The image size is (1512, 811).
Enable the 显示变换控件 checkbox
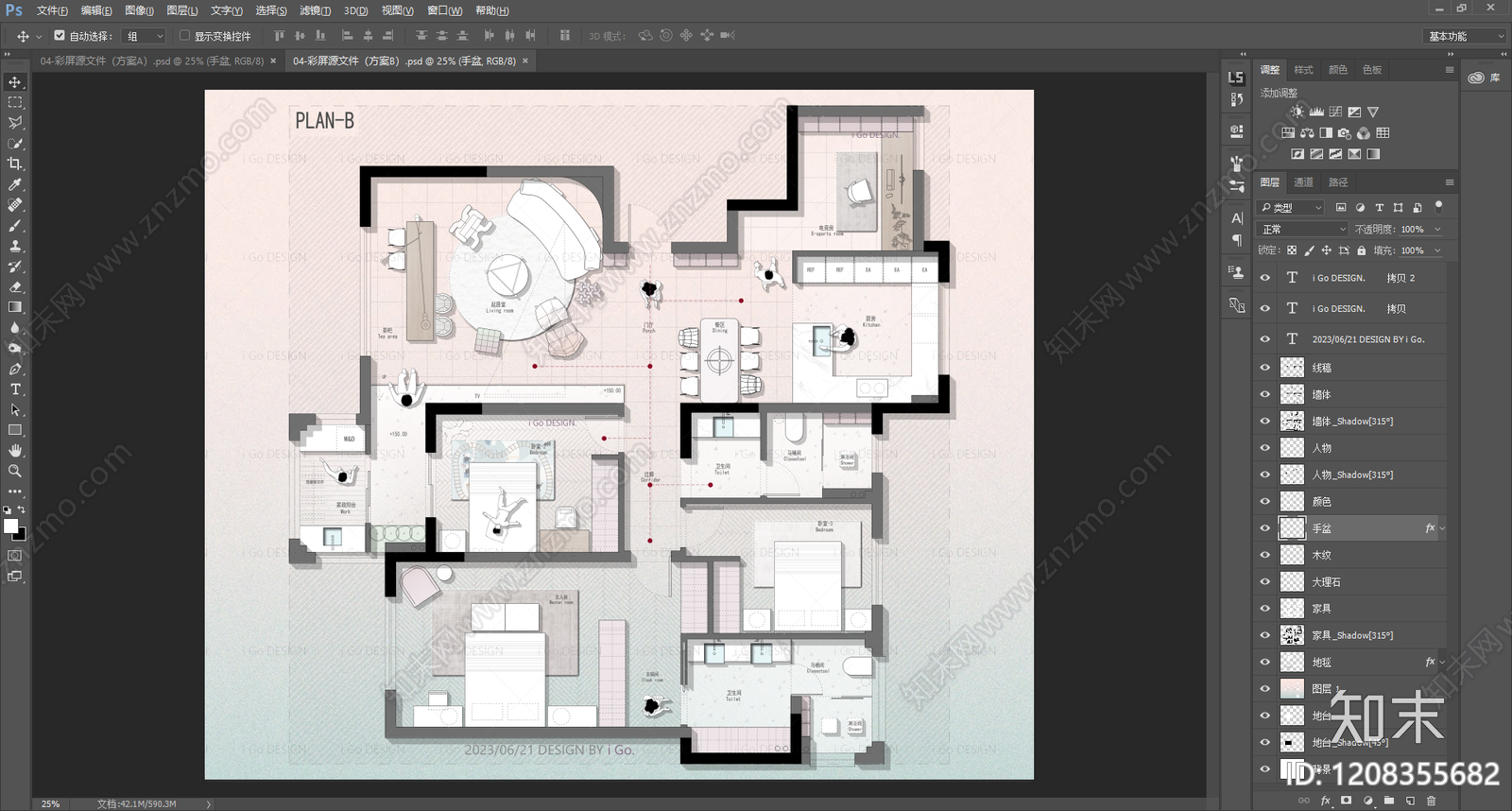coord(184,36)
